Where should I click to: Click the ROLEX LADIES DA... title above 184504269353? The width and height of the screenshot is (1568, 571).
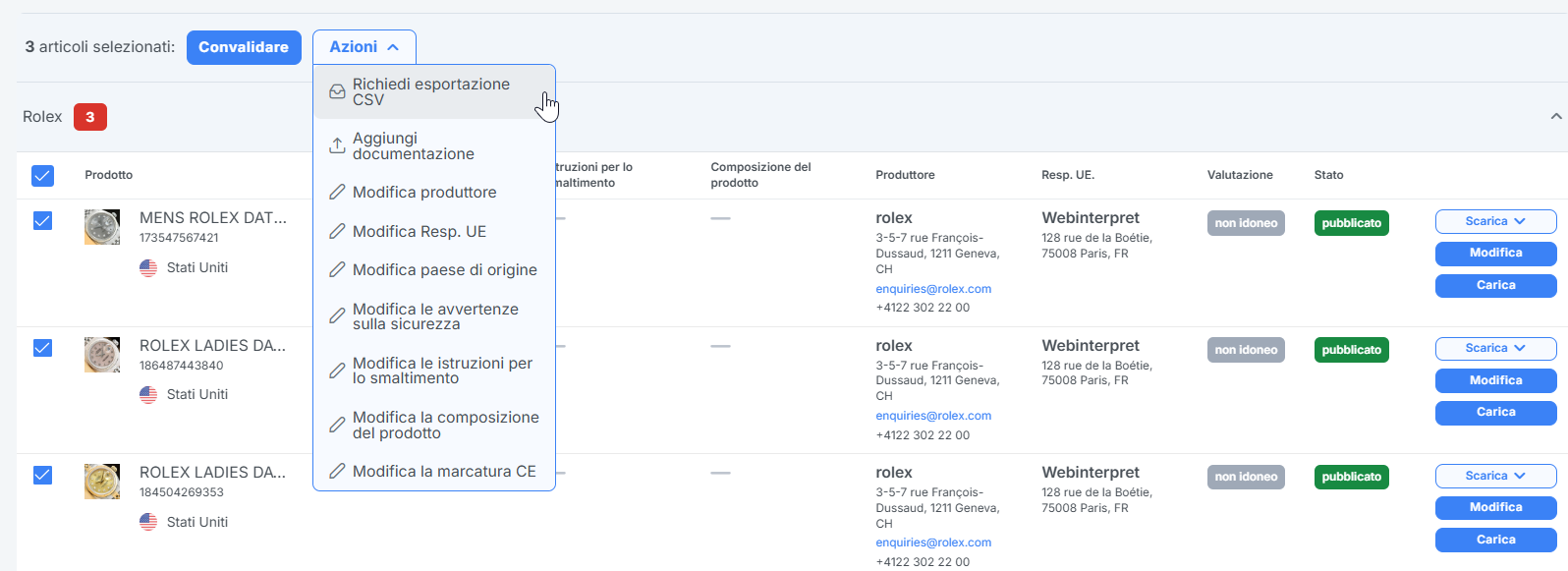tap(212, 473)
